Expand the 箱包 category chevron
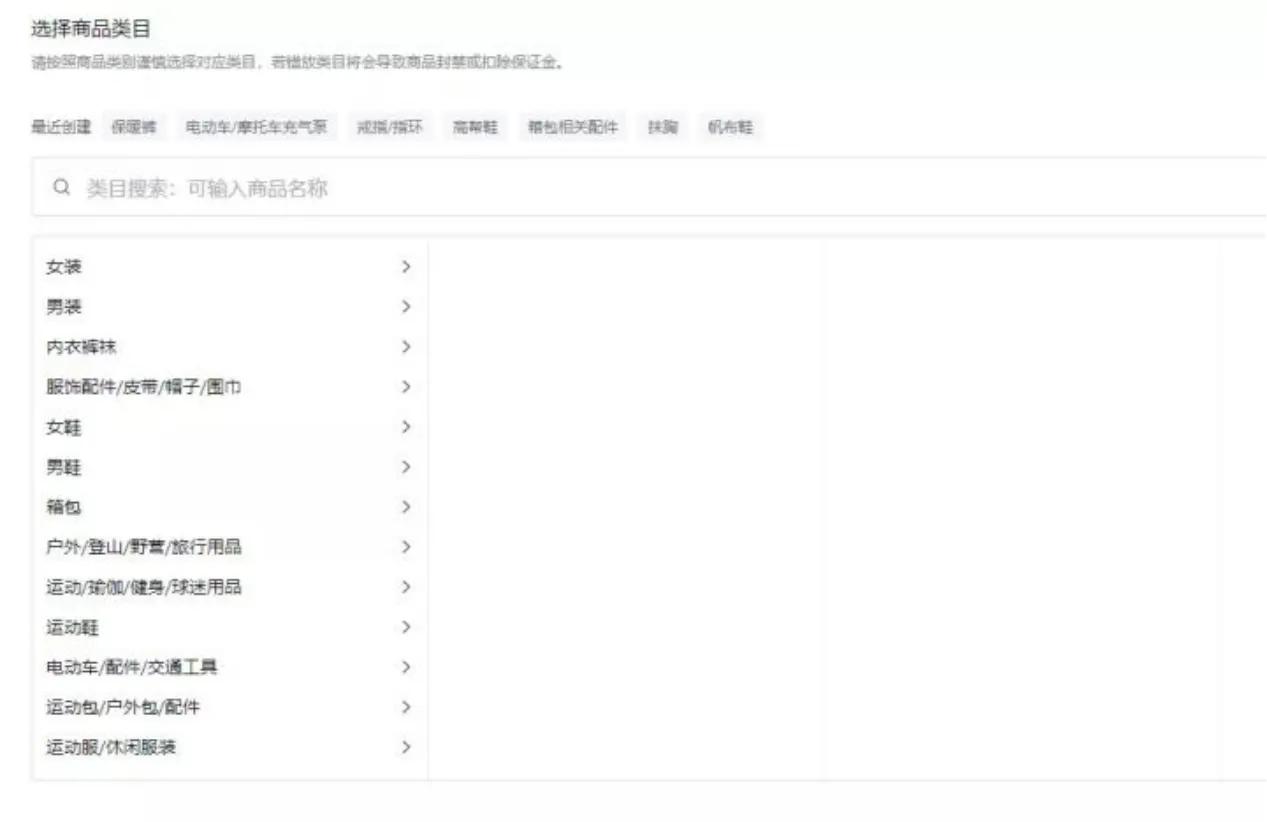This screenshot has height=822, width=1267. tap(405, 507)
